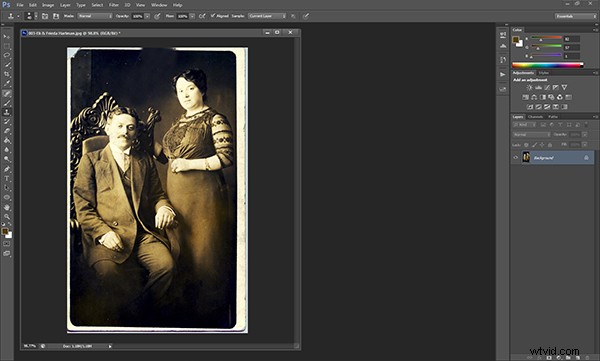Enable airbrush mode
Image resolution: width=600 pixels, height=361 pixels.
(x=202, y=16)
